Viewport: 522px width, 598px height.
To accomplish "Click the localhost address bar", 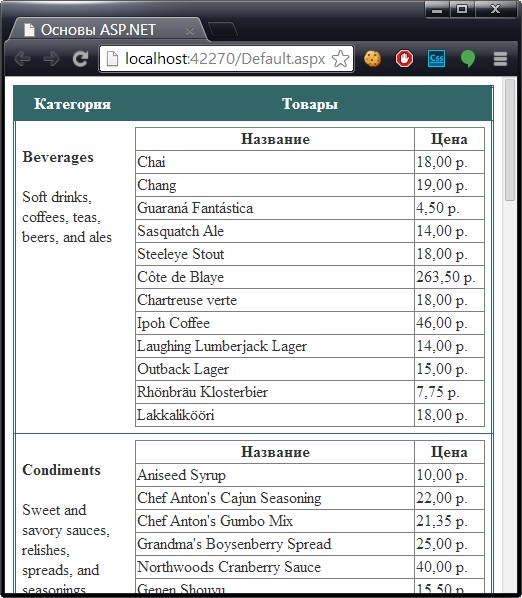I will coord(225,59).
